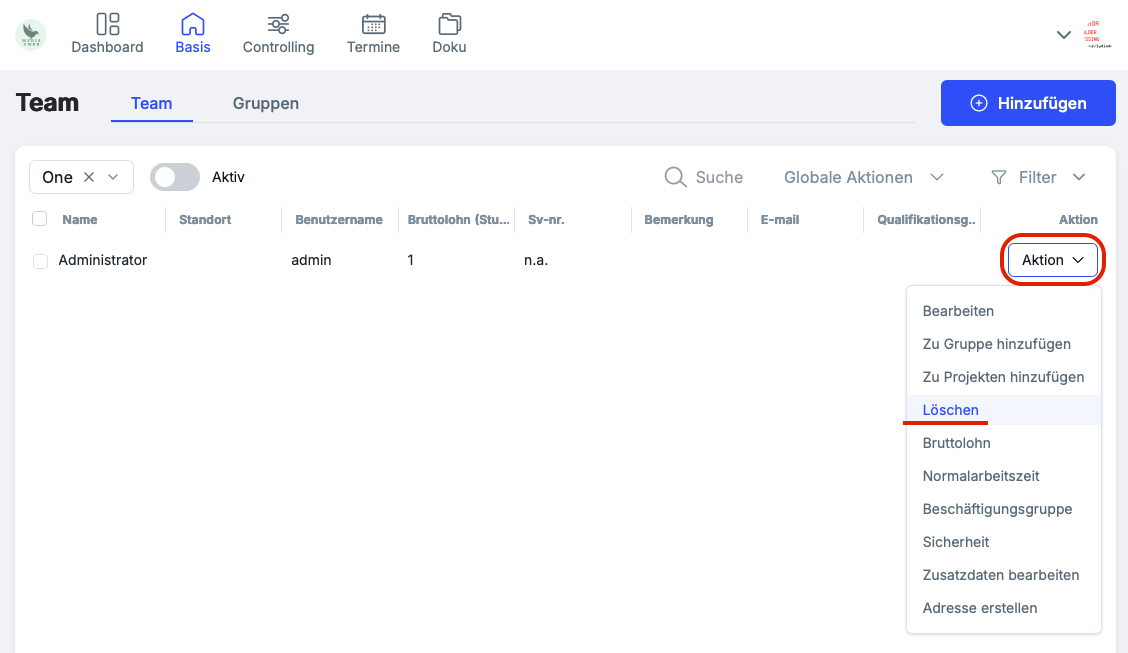Viewport: 1128px width, 653px height.
Task: Open the Aktion dropdown for Administrator
Action: [x=1052, y=260]
